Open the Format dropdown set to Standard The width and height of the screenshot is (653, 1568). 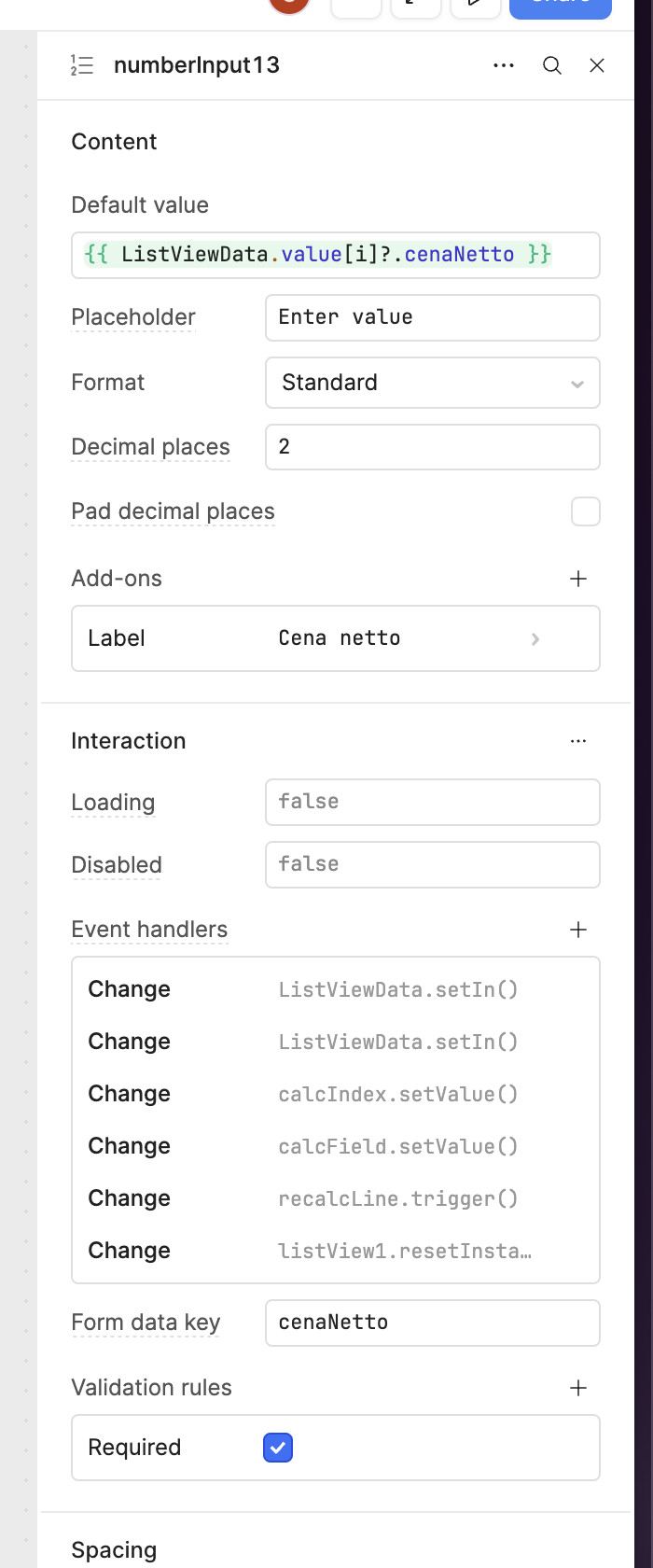(x=433, y=383)
